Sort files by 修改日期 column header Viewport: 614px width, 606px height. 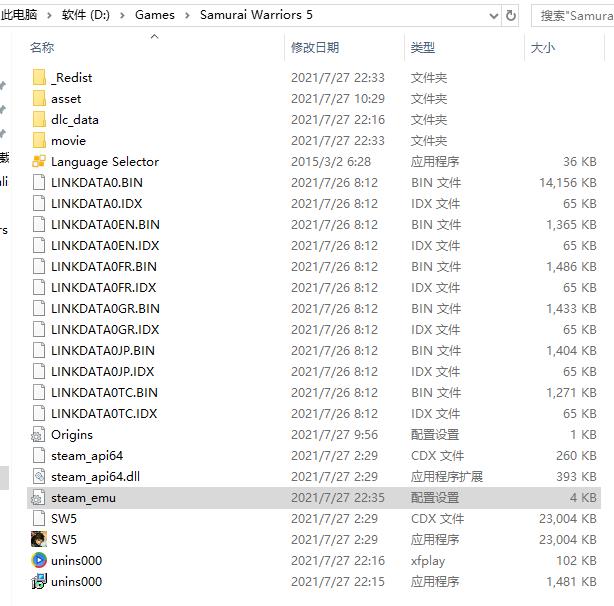tap(315, 47)
